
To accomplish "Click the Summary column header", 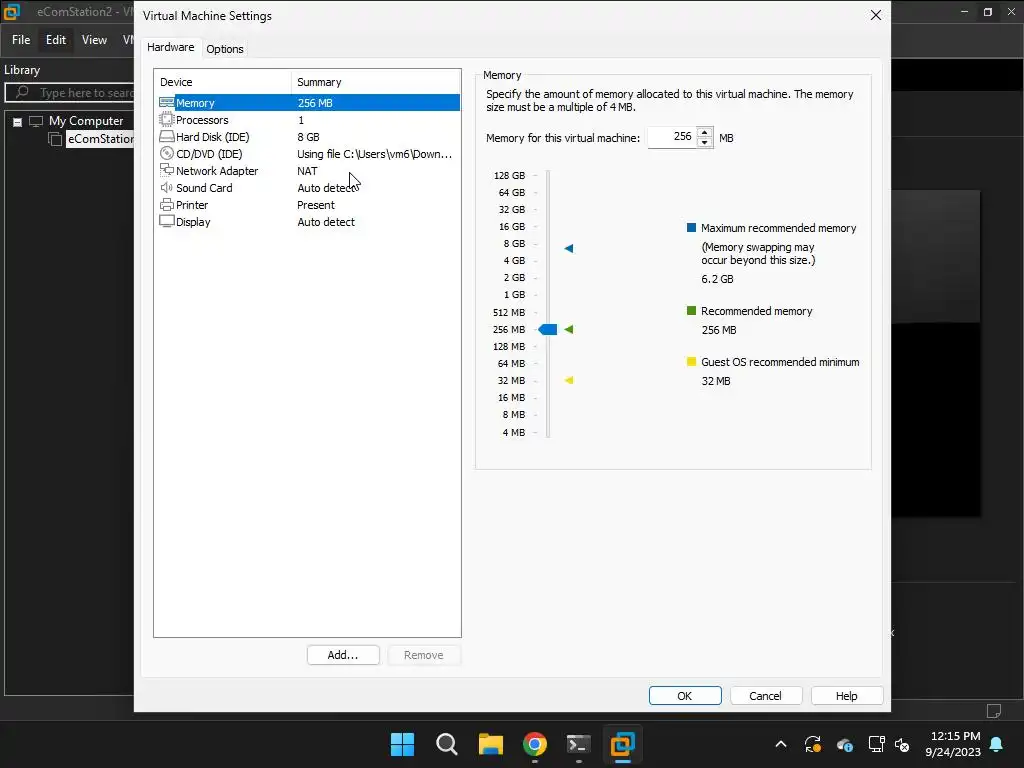I will click(376, 82).
